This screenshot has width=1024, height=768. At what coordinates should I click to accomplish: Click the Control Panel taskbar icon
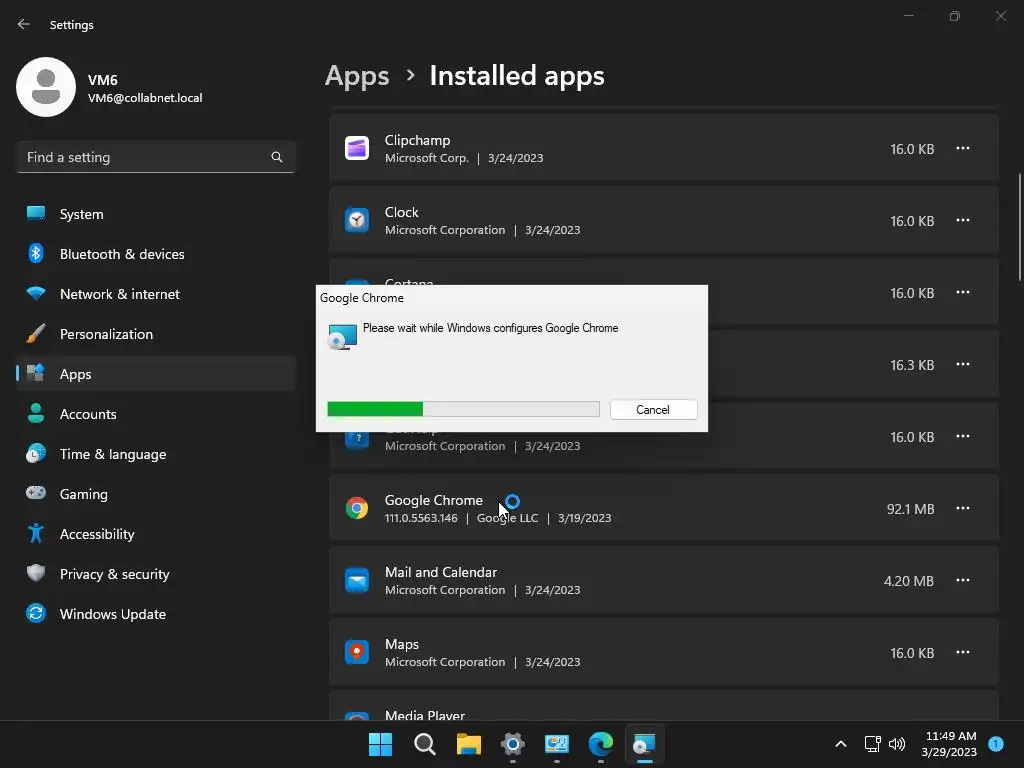coord(557,744)
